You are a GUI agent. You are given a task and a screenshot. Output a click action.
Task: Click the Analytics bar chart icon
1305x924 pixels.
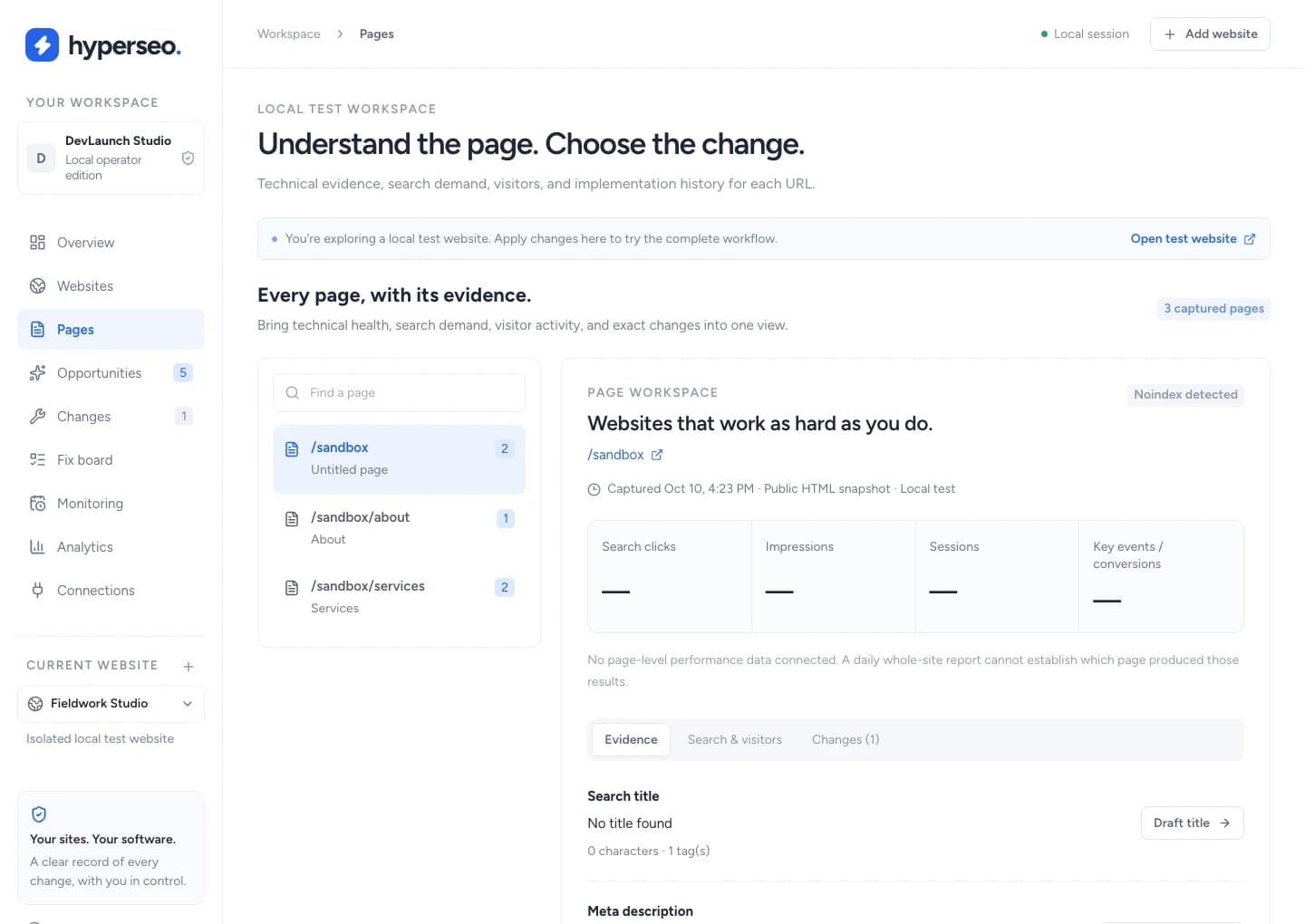[37, 547]
